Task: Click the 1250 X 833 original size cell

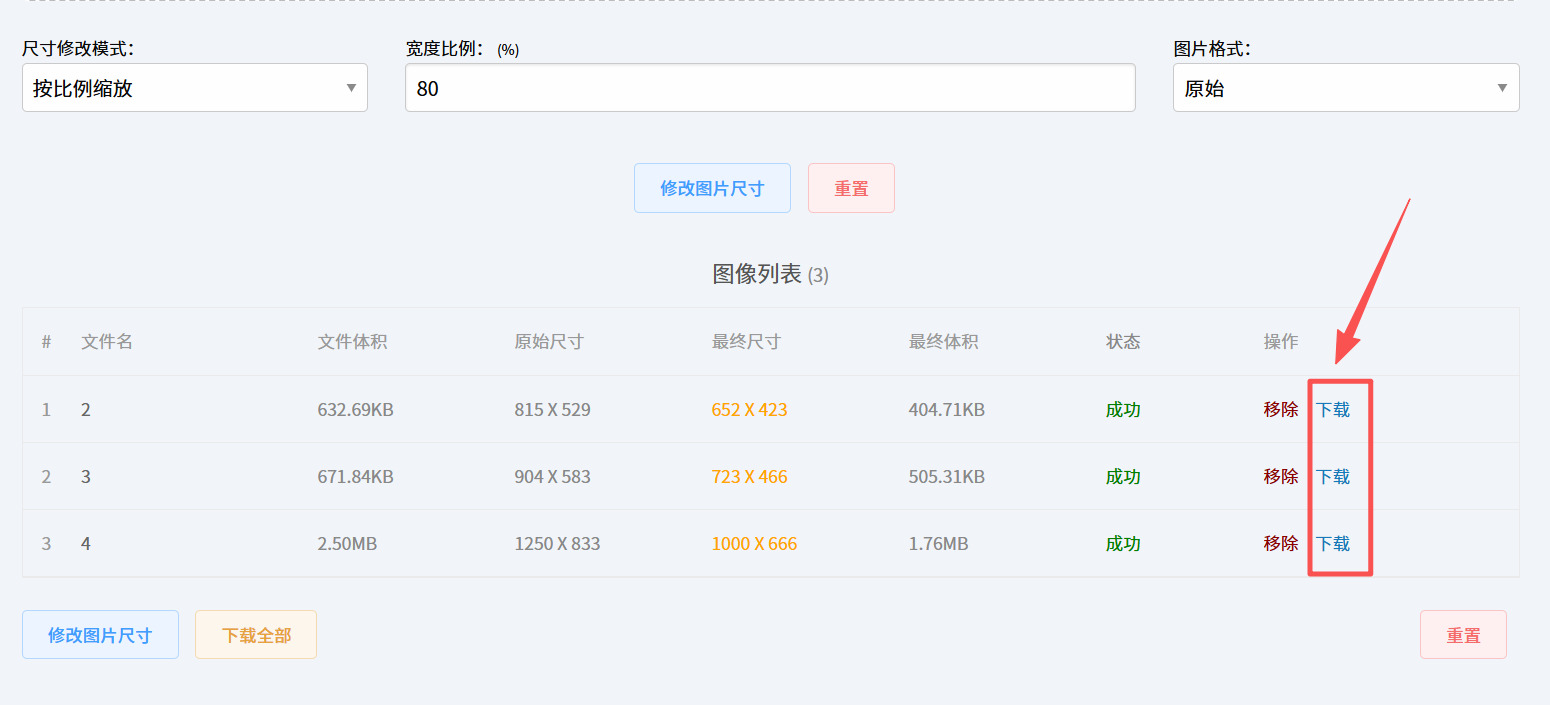Action: (557, 543)
